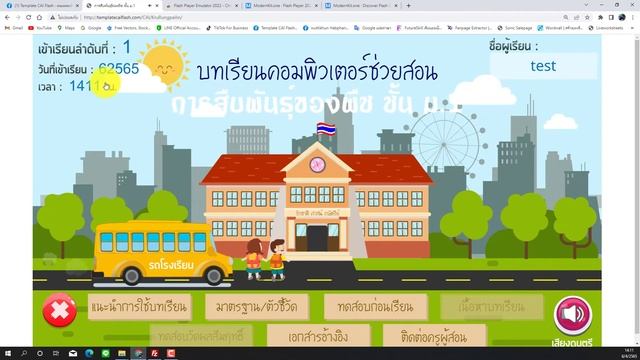Open LINE app in taskbar
The width and height of the screenshot is (640, 360).
105,353
